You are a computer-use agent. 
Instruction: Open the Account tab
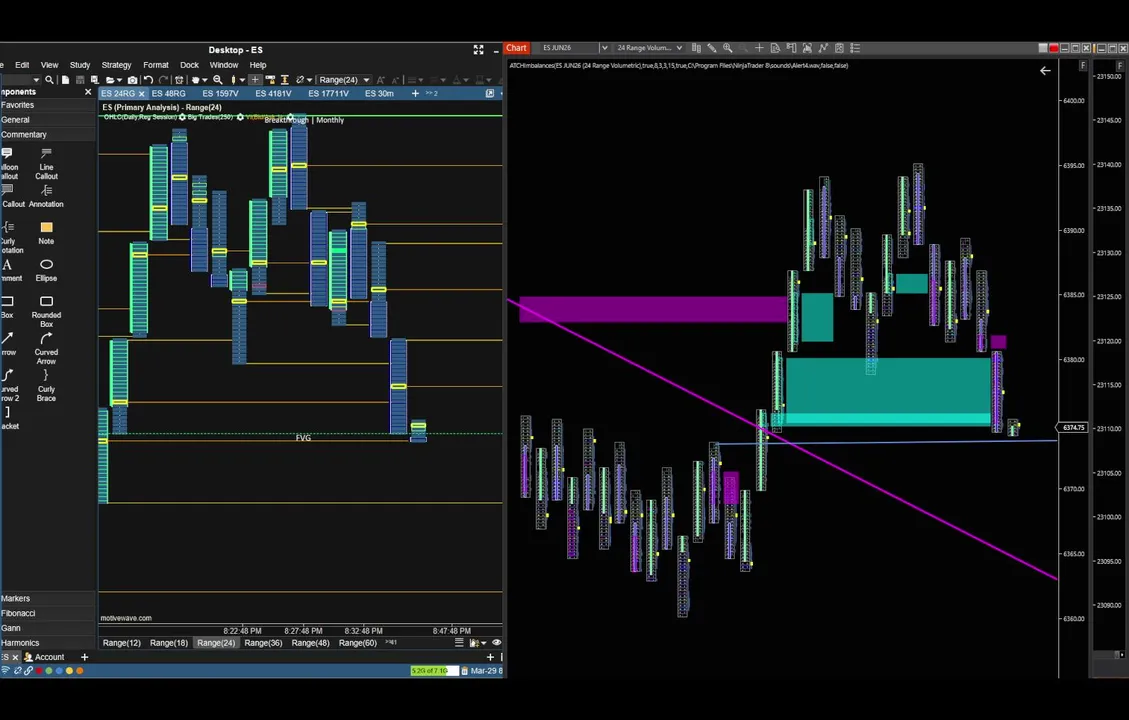(x=44, y=657)
